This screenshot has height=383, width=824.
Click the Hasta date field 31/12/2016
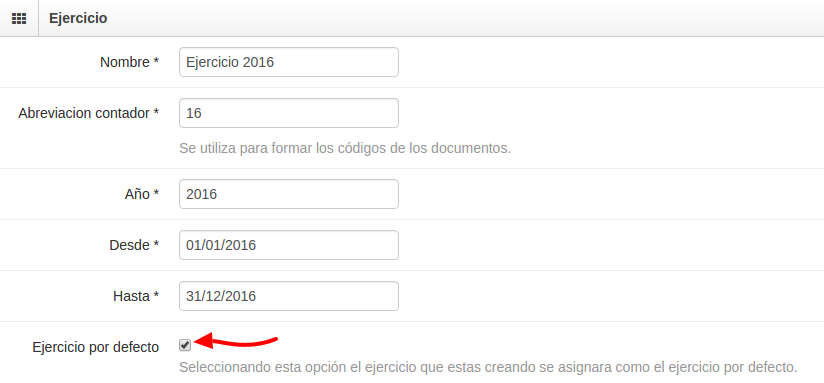[289, 296]
